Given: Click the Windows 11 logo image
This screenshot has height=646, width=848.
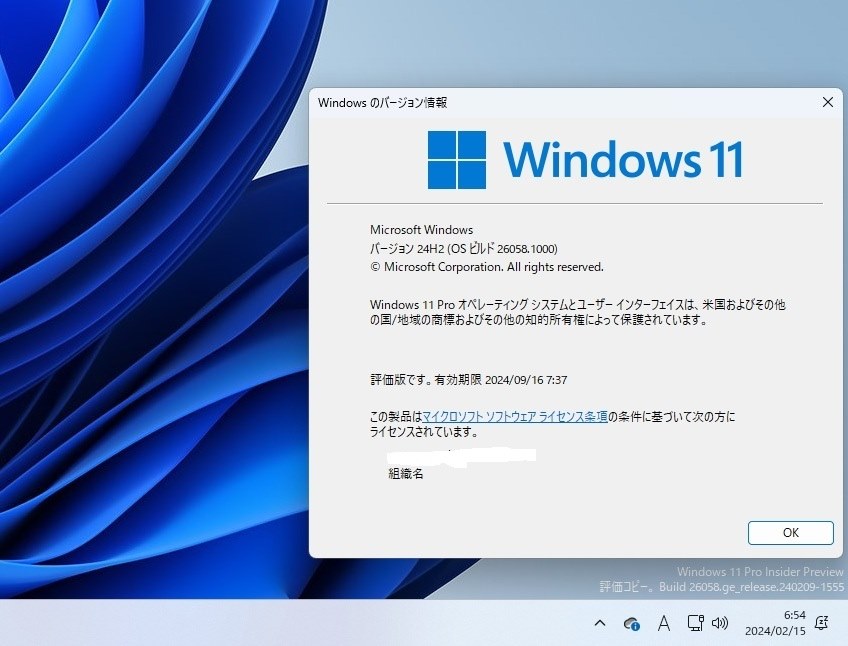Looking at the screenshot, I should [x=585, y=160].
